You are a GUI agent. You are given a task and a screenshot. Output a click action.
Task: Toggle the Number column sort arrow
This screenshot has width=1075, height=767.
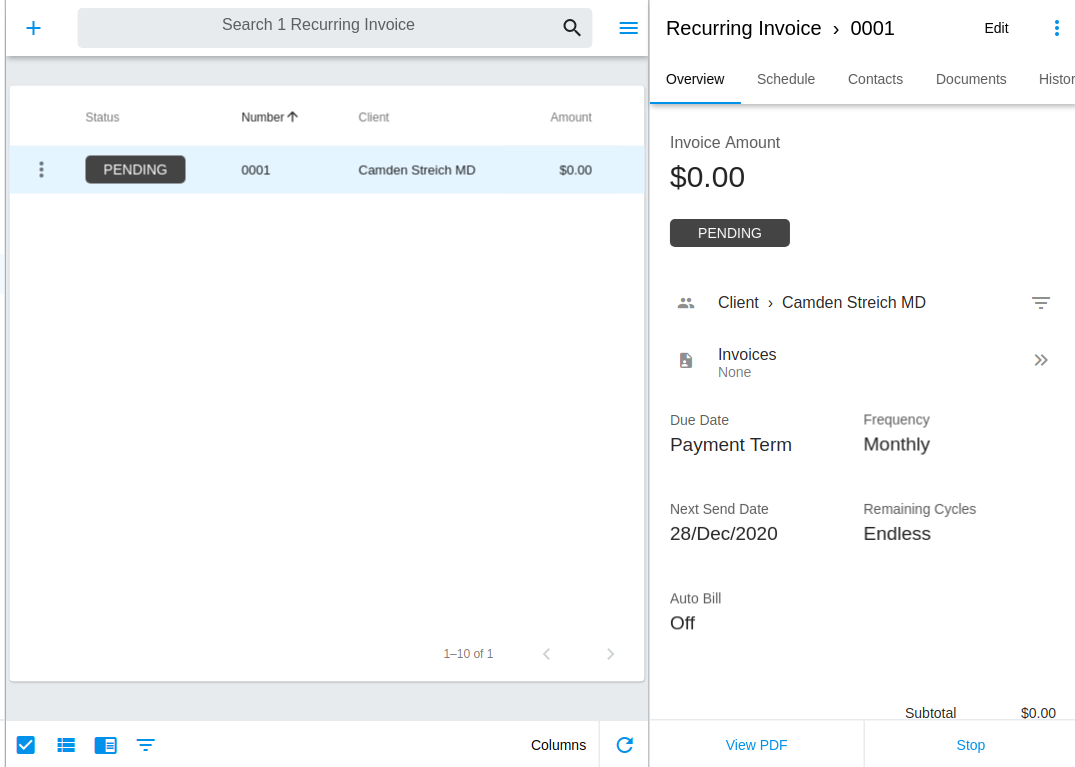click(x=292, y=116)
